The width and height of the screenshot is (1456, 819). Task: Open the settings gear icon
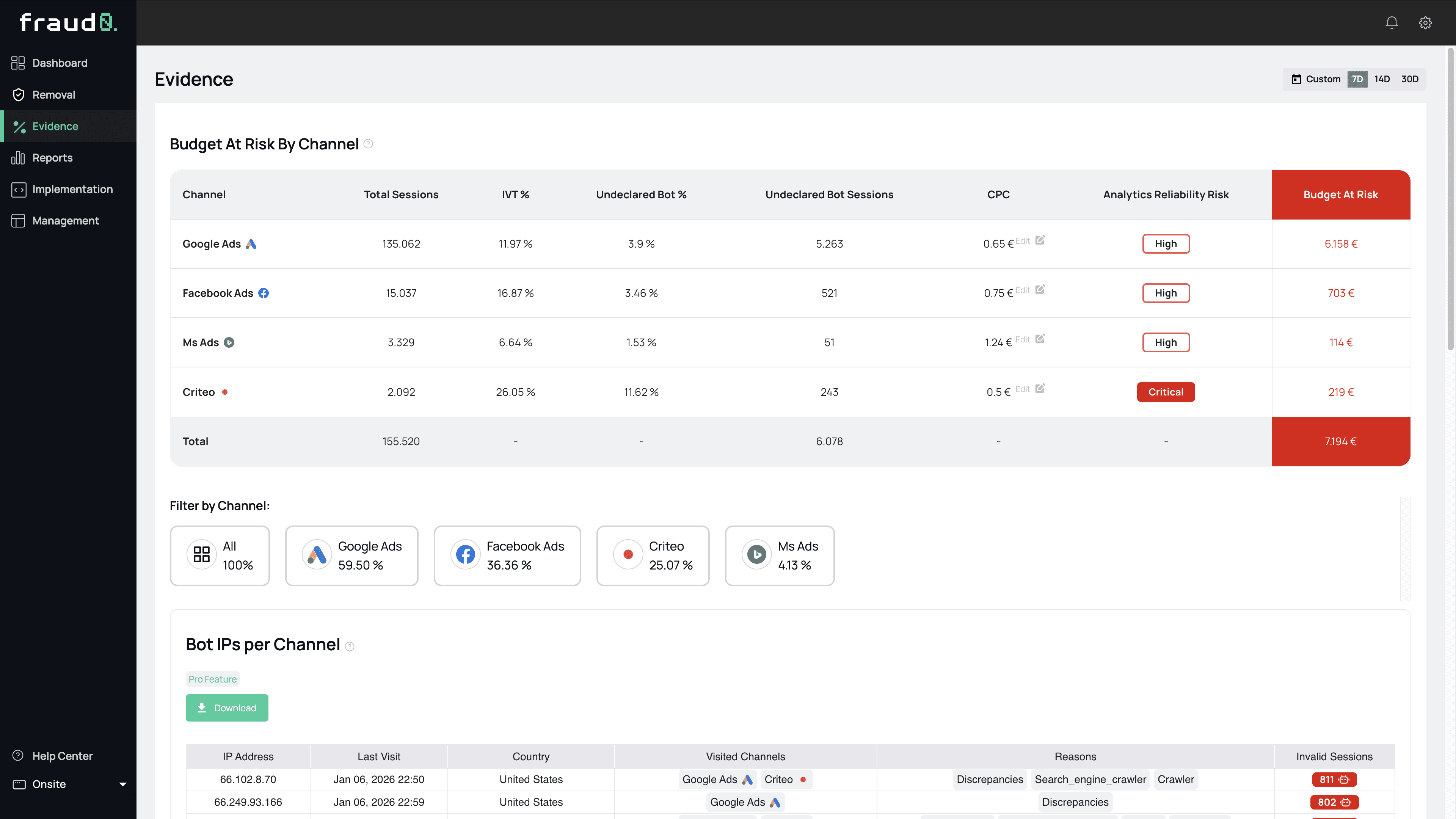[1426, 23]
